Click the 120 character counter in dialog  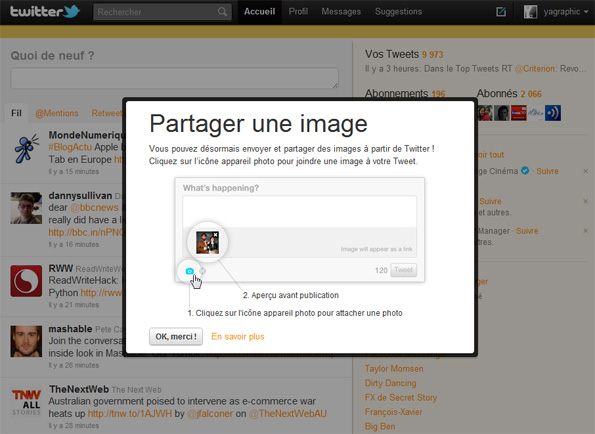click(381, 270)
